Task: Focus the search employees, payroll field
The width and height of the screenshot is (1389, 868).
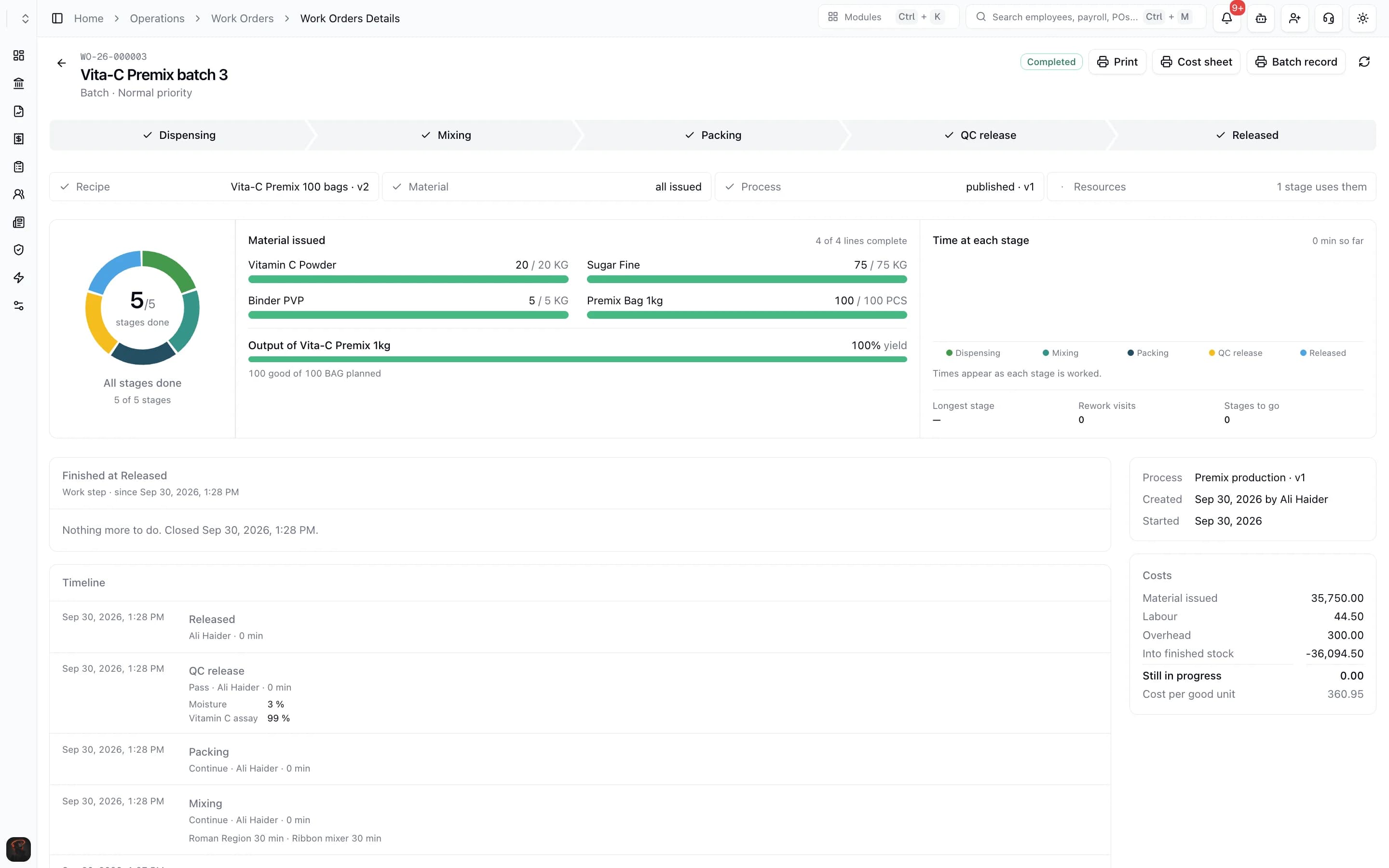Action: 1086,17
